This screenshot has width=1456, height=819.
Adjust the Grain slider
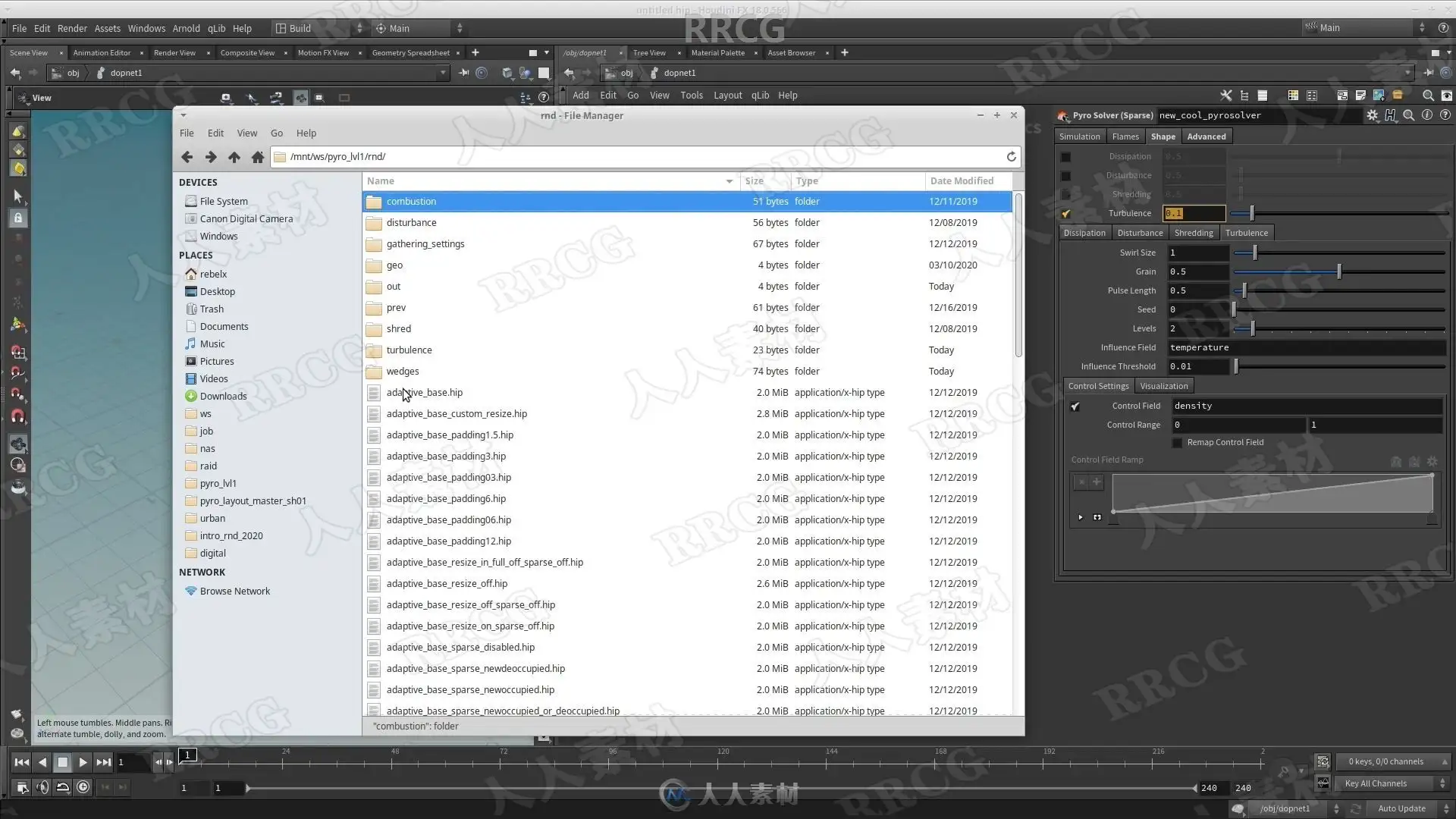click(1338, 271)
